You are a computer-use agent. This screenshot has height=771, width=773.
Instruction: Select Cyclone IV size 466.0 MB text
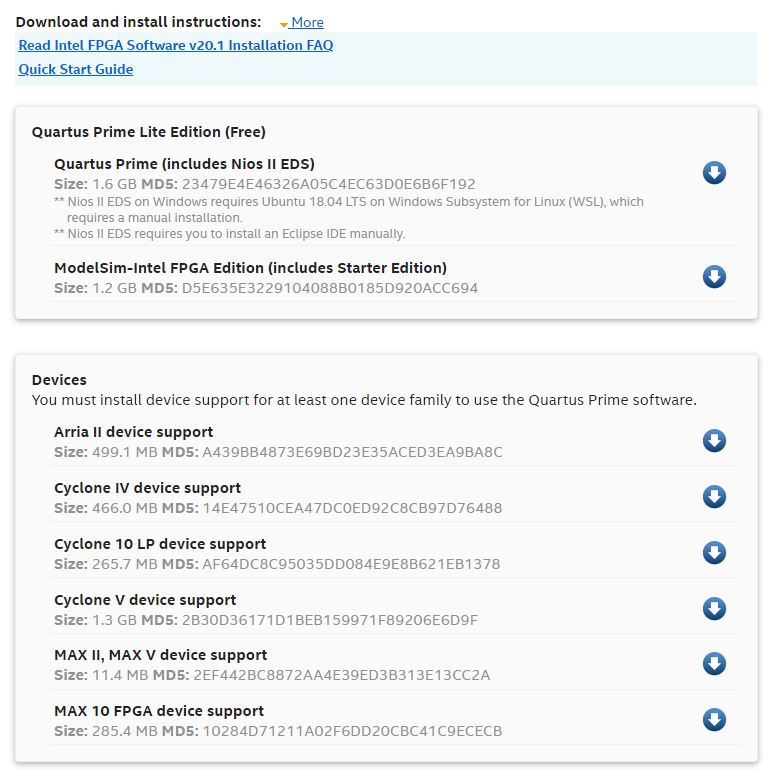[x=125, y=508]
